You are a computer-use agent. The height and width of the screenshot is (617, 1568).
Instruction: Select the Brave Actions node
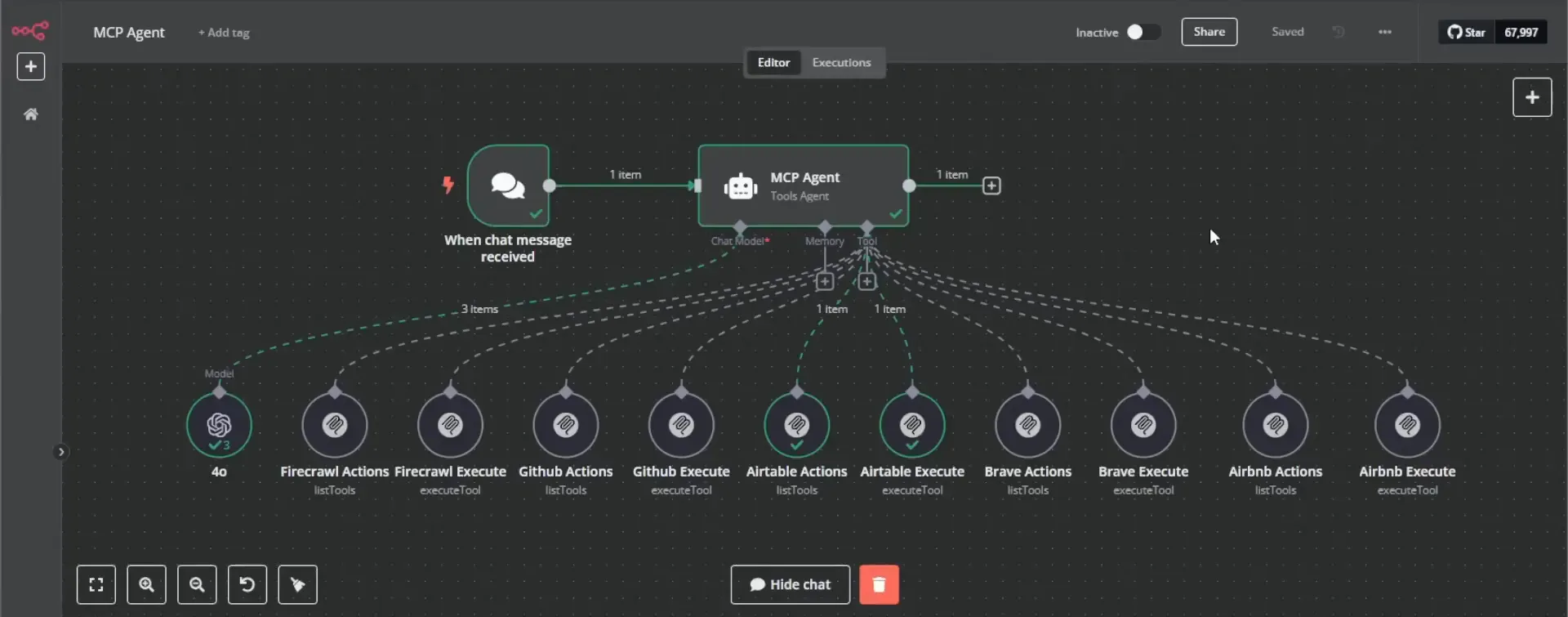1028,425
